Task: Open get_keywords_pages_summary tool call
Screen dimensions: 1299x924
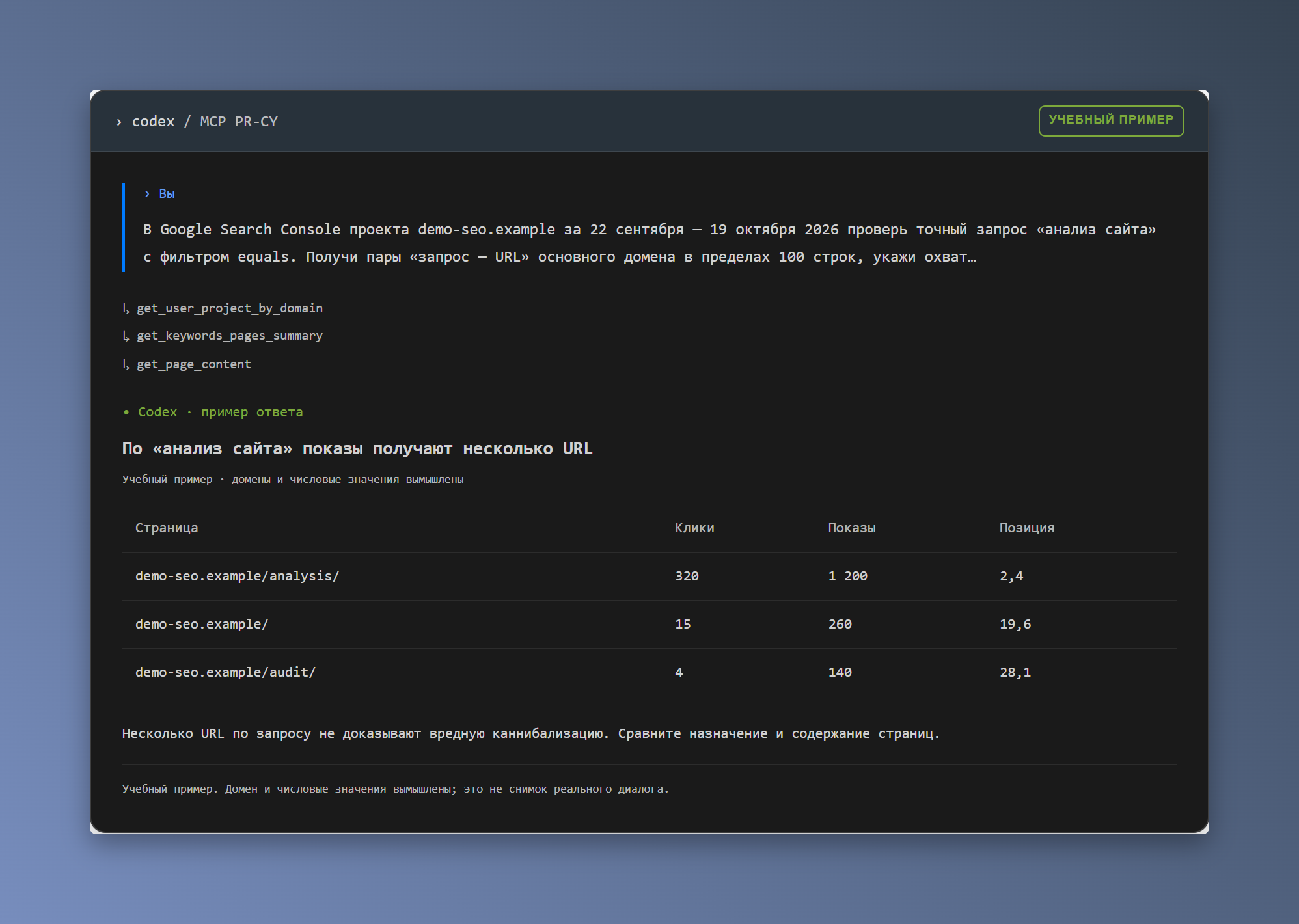Action: [x=230, y=336]
